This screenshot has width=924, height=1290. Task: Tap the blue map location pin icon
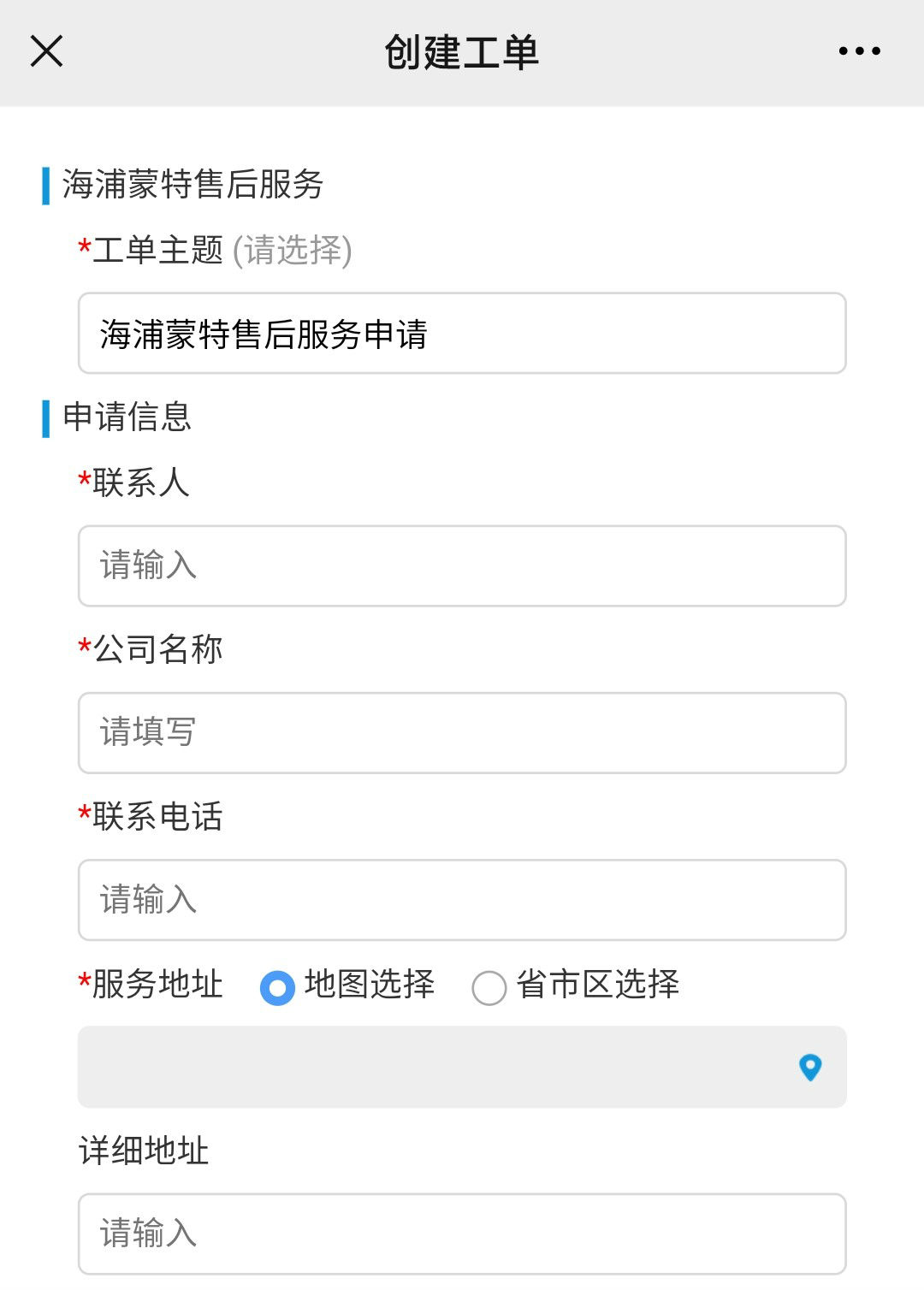[x=809, y=1067]
